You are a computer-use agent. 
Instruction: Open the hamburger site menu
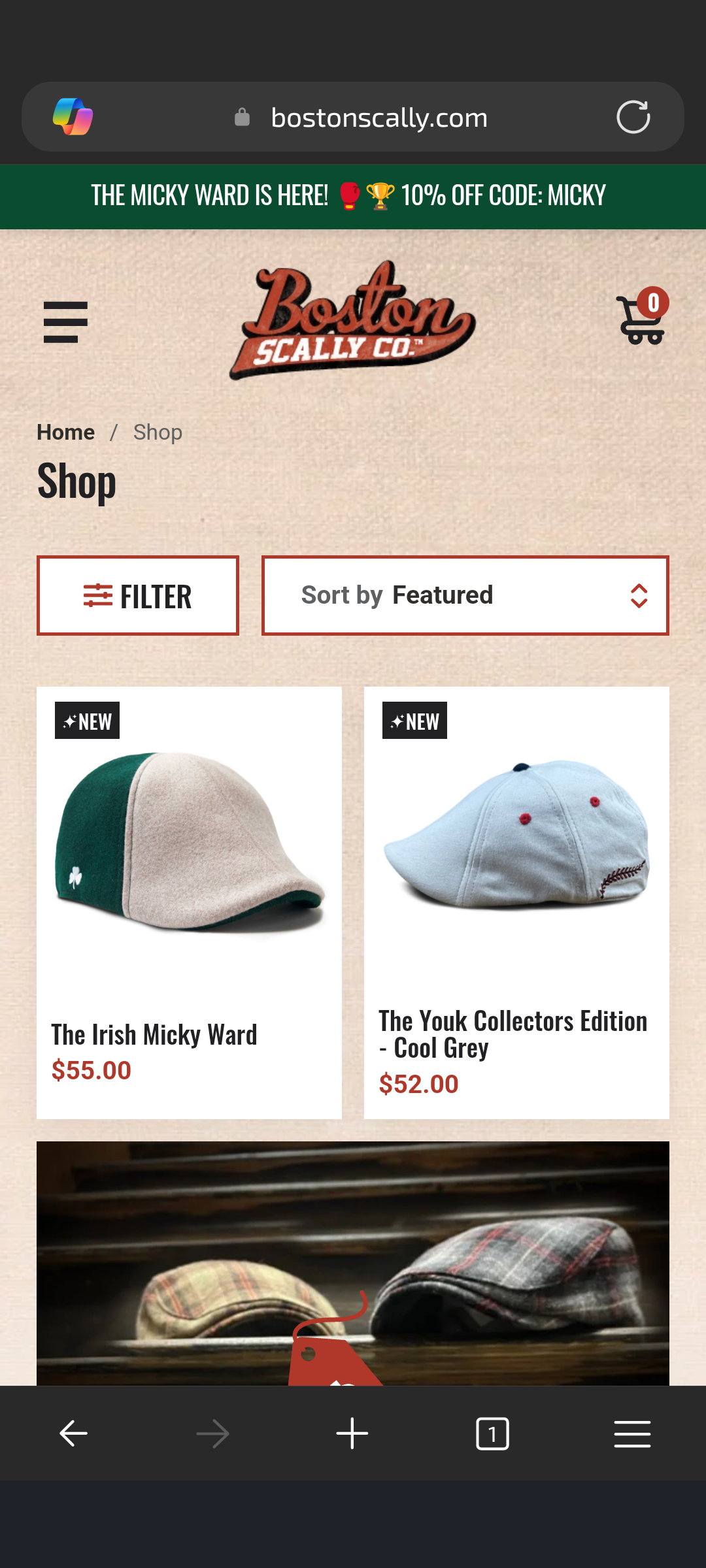pyautogui.click(x=65, y=322)
